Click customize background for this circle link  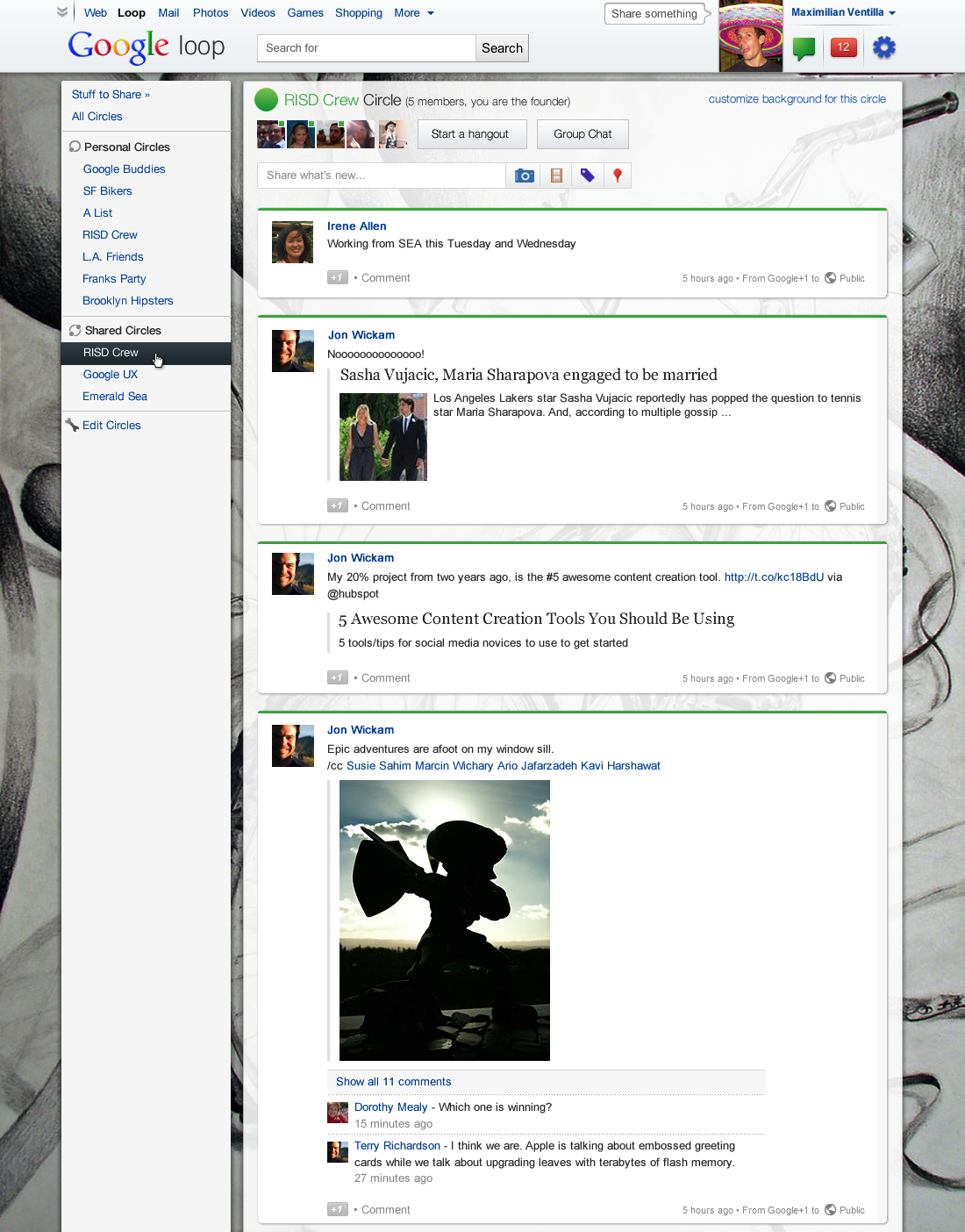pos(797,99)
